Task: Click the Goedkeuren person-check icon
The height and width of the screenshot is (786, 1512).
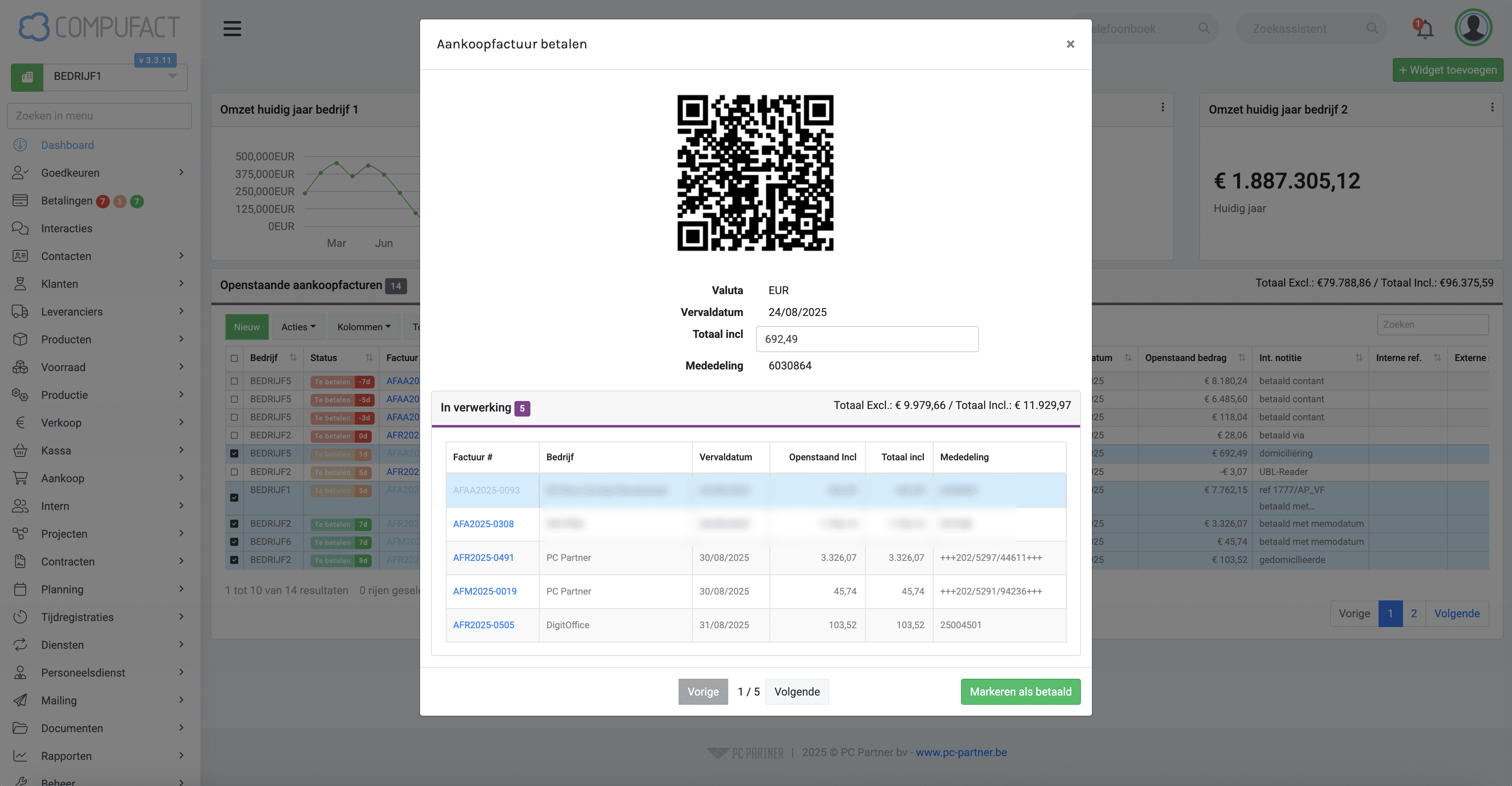Action: pyautogui.click(x=20, y=173)
